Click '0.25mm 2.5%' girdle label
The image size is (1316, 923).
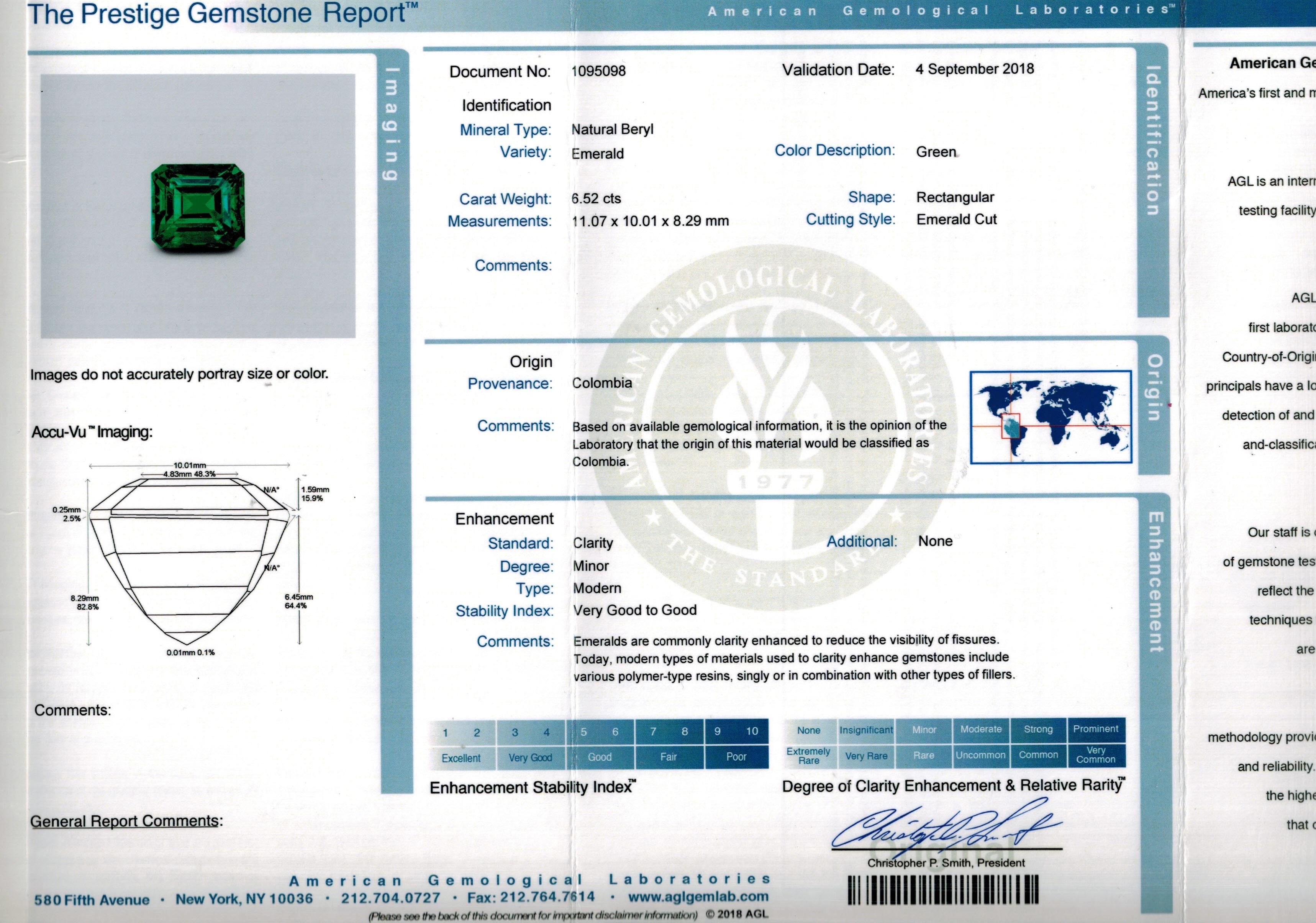(x=67, y=514)
